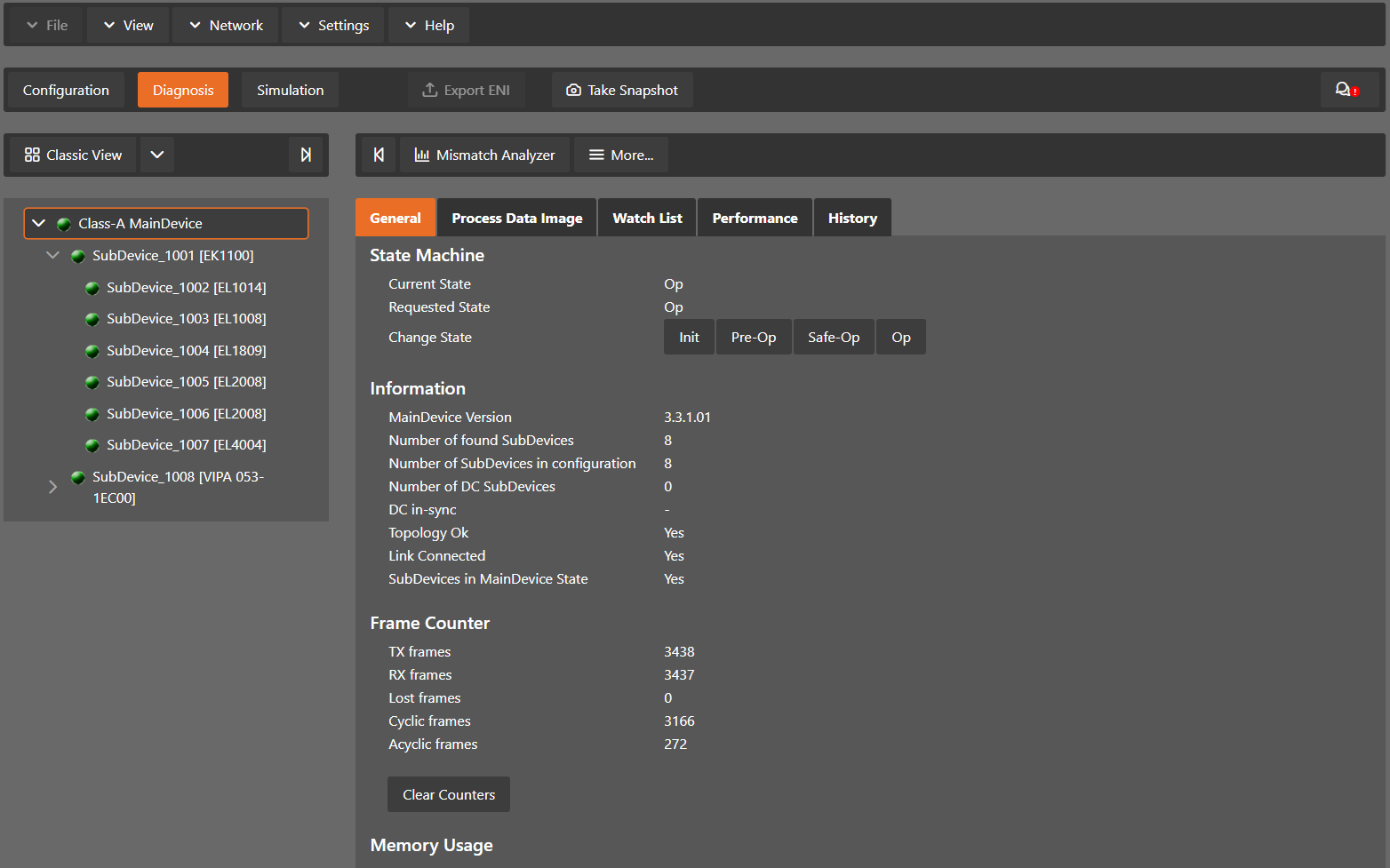The image size is (1390, 868).
Task: Click green status LED of SubDevice_1008
Action: (x=78, y=477)
